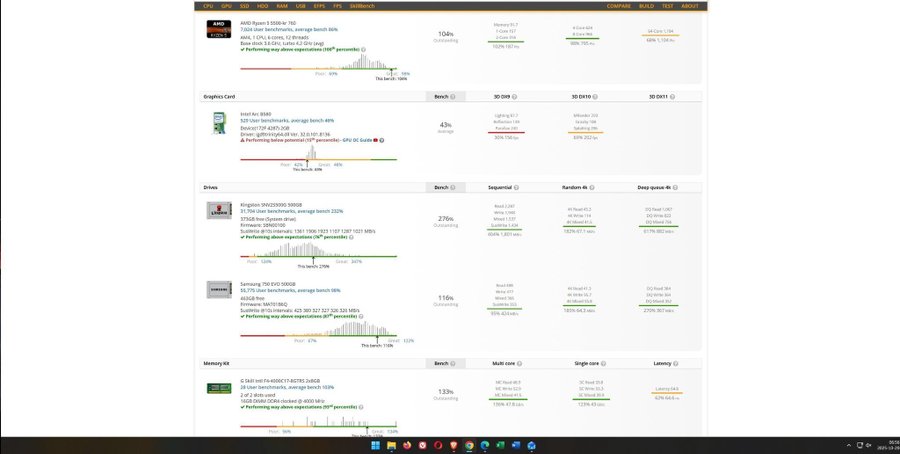Open the Windows Start menu
The height and width of the screenshot is (454, 900).
[375, 445]
